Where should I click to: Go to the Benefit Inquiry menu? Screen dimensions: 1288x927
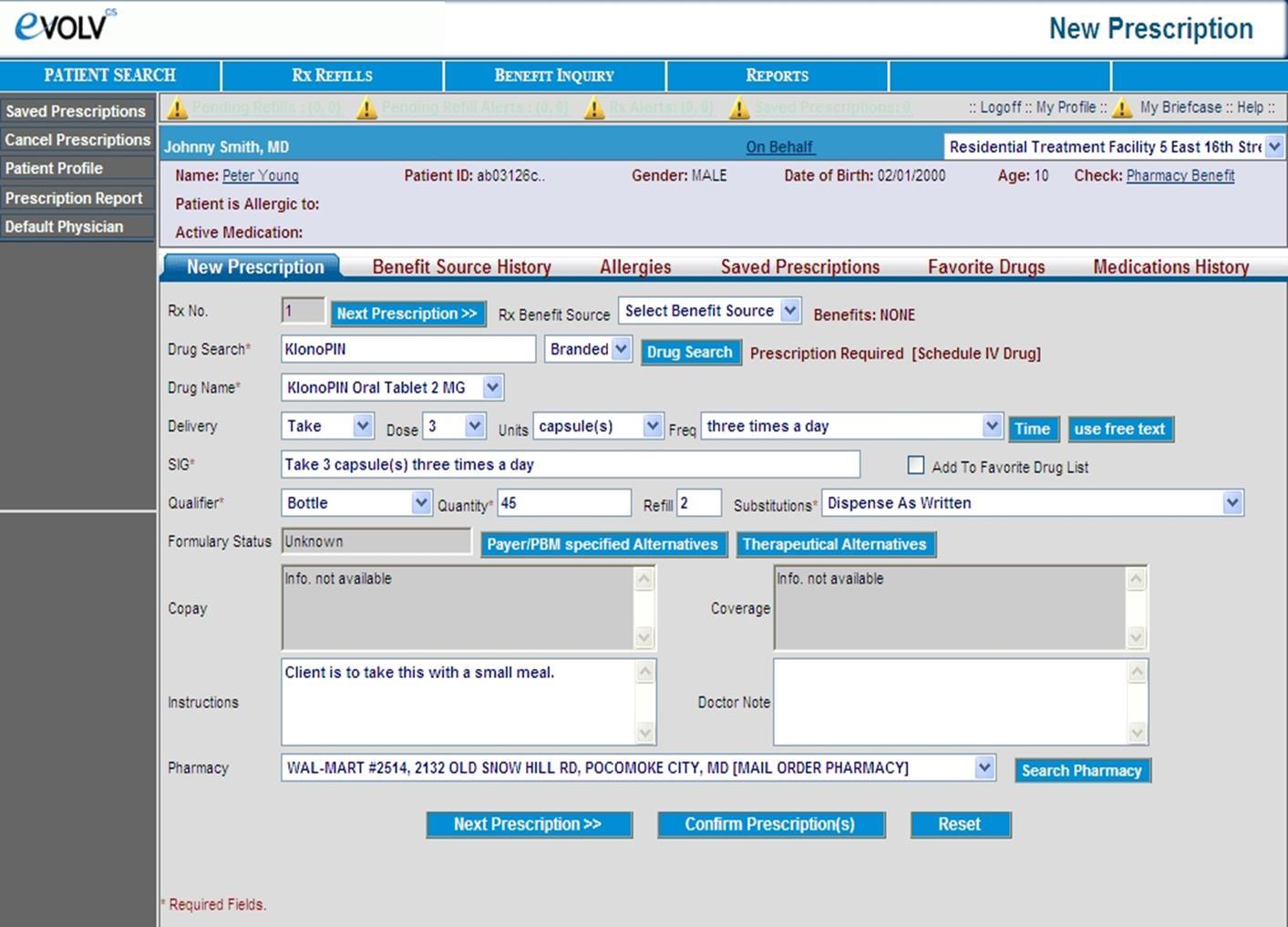pyautogui.click(x=554, y=76)
